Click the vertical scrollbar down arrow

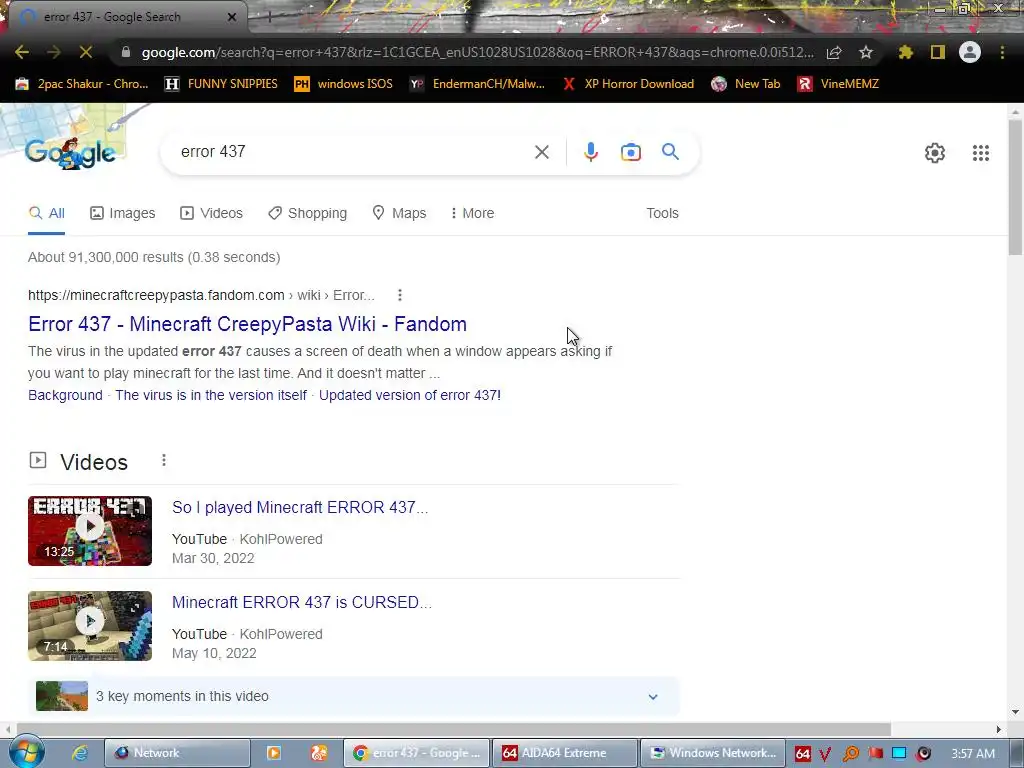coord(1015,712)
